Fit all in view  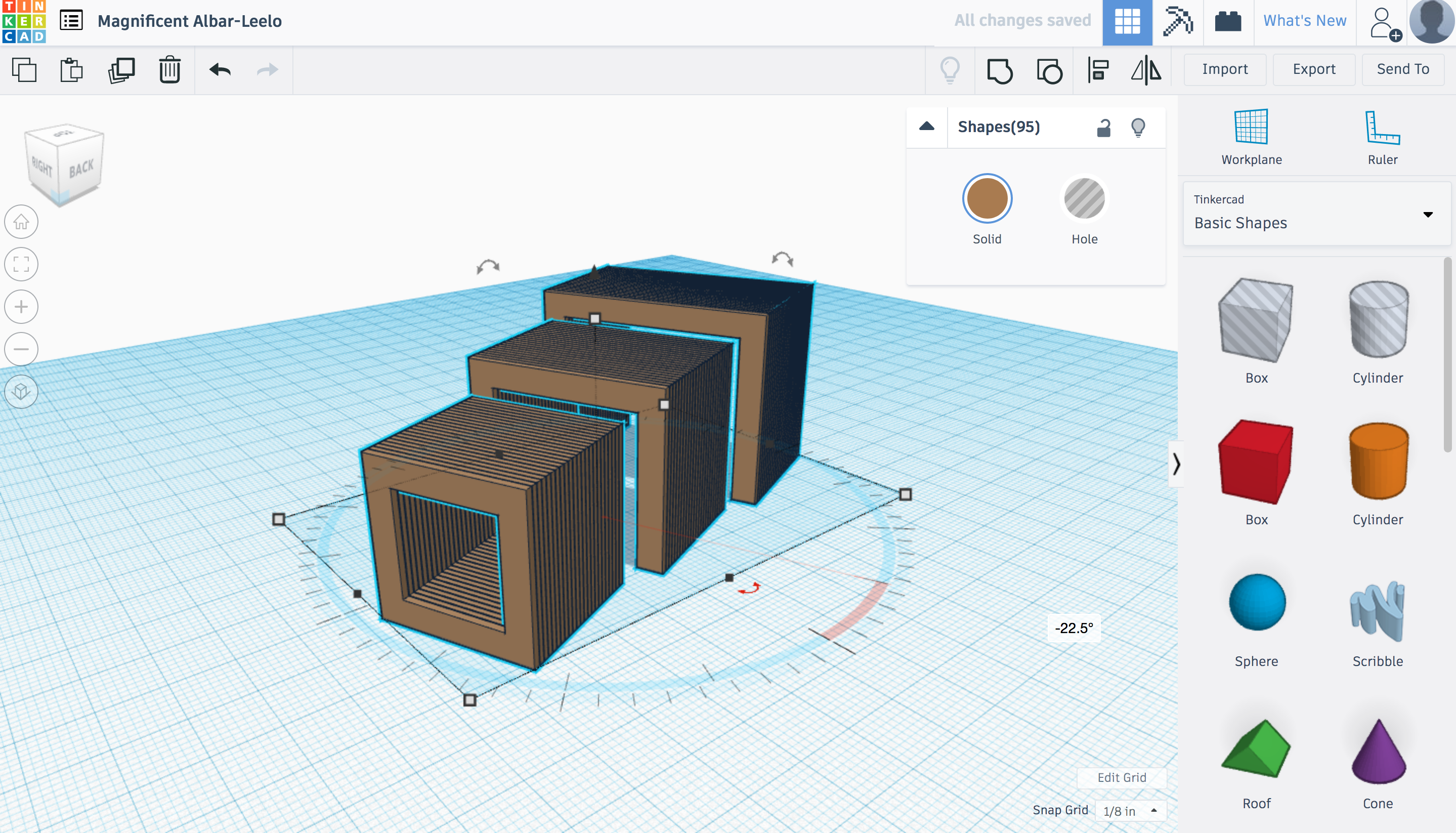pyautogui.click(x=21, y=264)
